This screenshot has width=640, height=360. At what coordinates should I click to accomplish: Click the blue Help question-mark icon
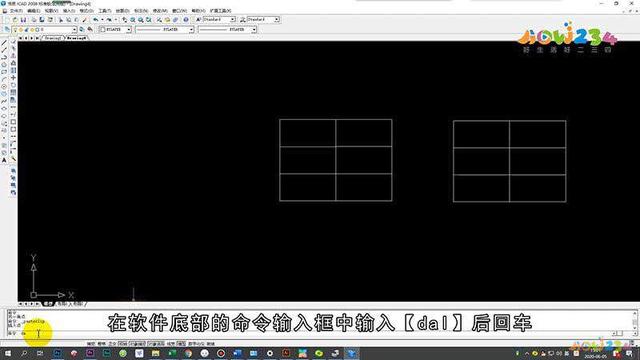[186, 20]
